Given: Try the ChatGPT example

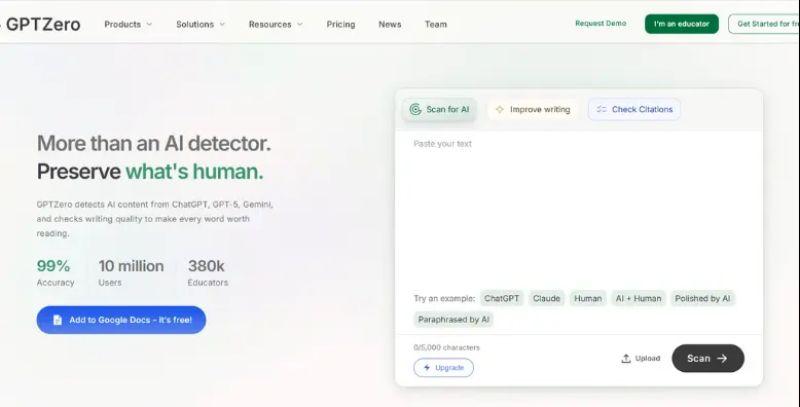Looking at the screenshot, I should (x=502, y=298).
